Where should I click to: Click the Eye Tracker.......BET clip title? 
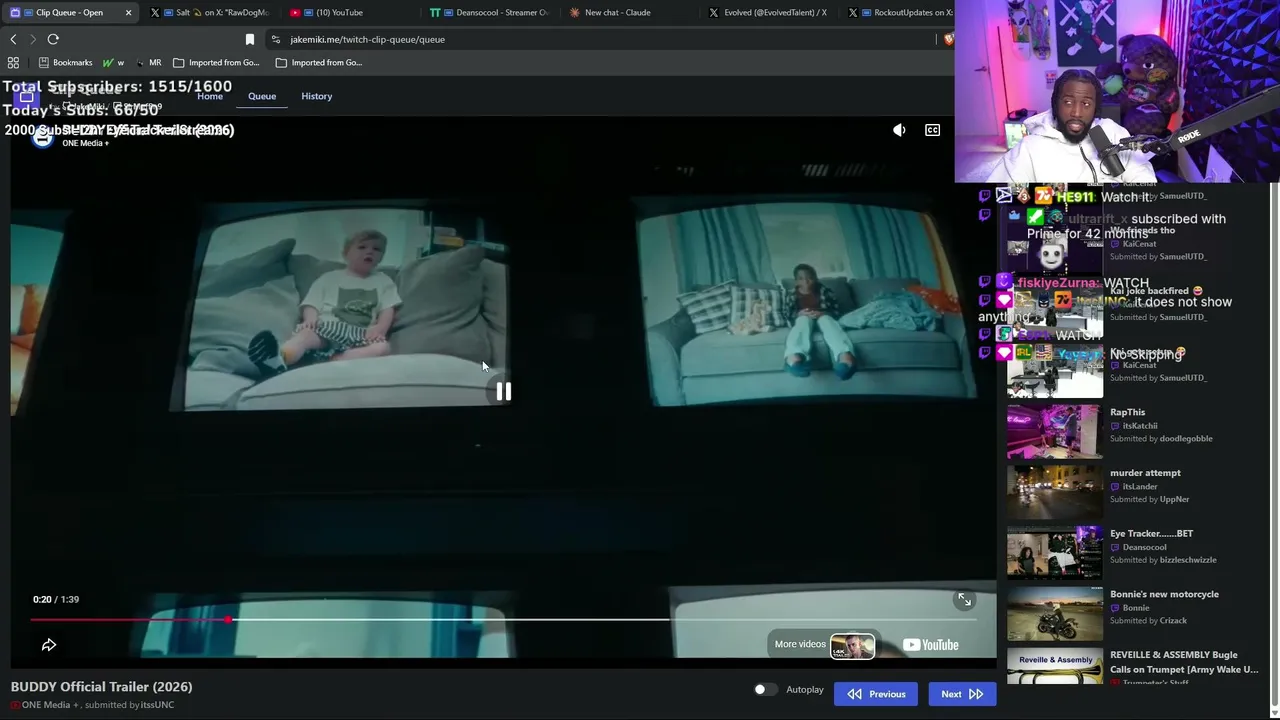coord(1151,534)
